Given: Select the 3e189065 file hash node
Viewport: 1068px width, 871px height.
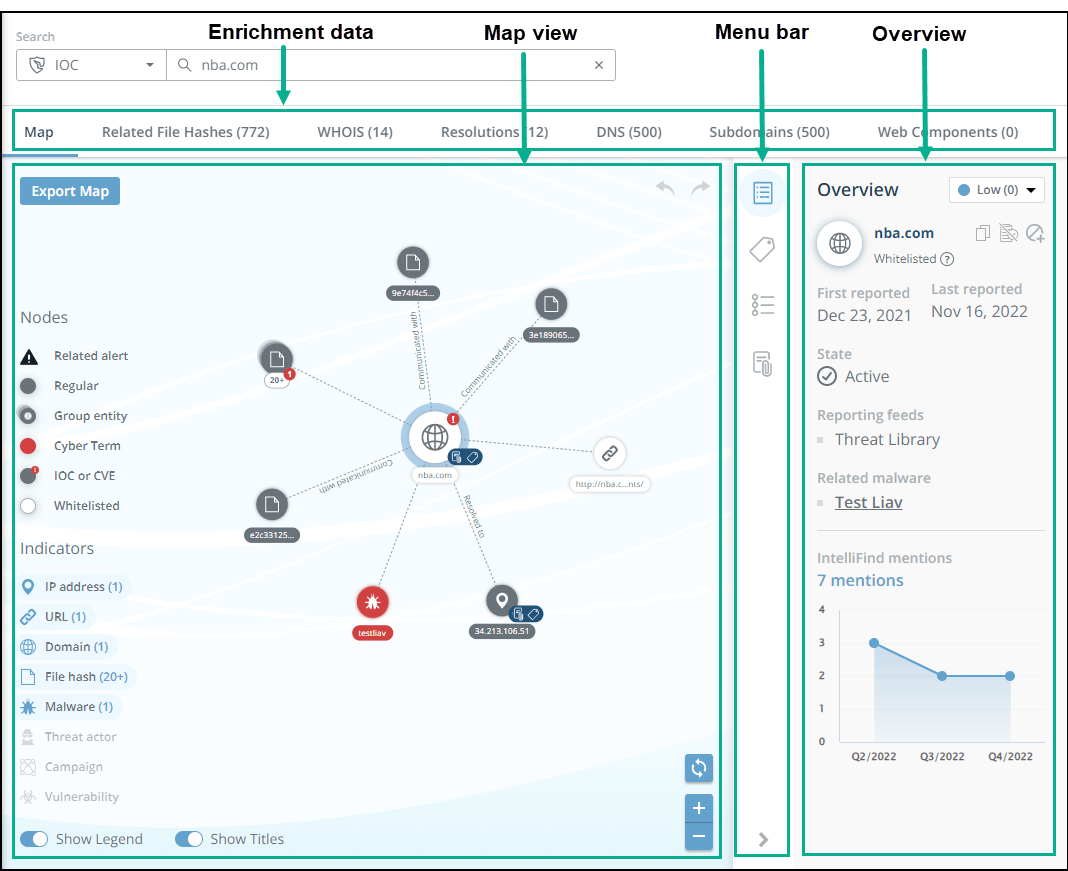Looking at the screenshot, I should click(551, 304).
